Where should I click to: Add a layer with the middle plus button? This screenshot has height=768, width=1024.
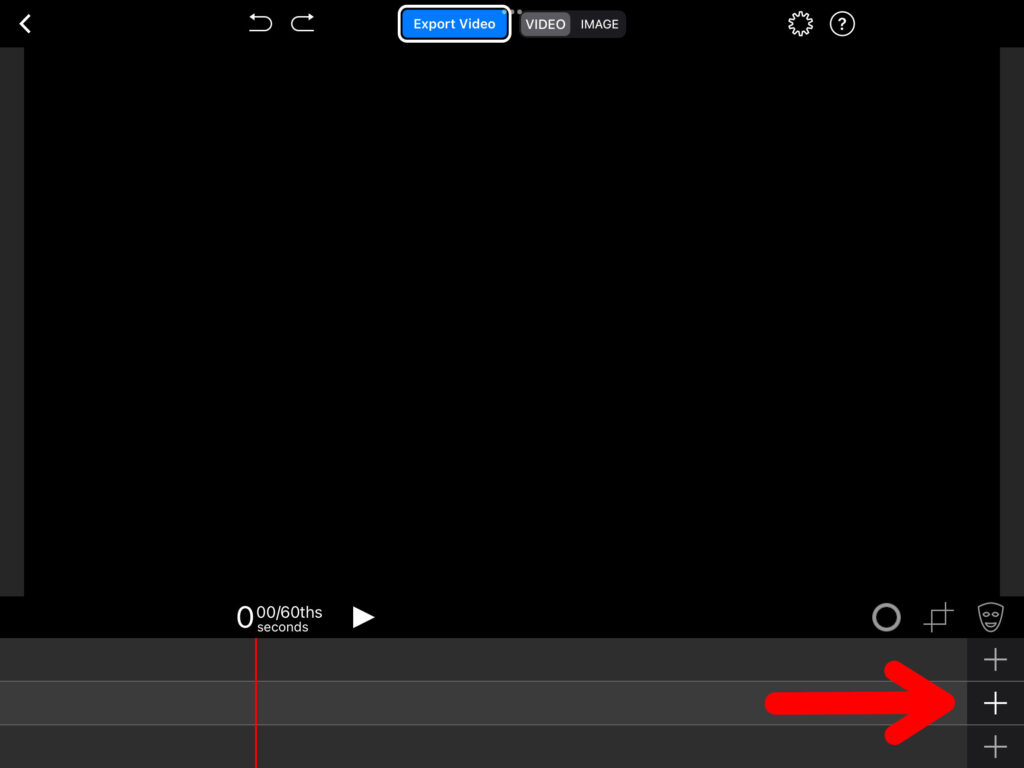tap(995, 704)
